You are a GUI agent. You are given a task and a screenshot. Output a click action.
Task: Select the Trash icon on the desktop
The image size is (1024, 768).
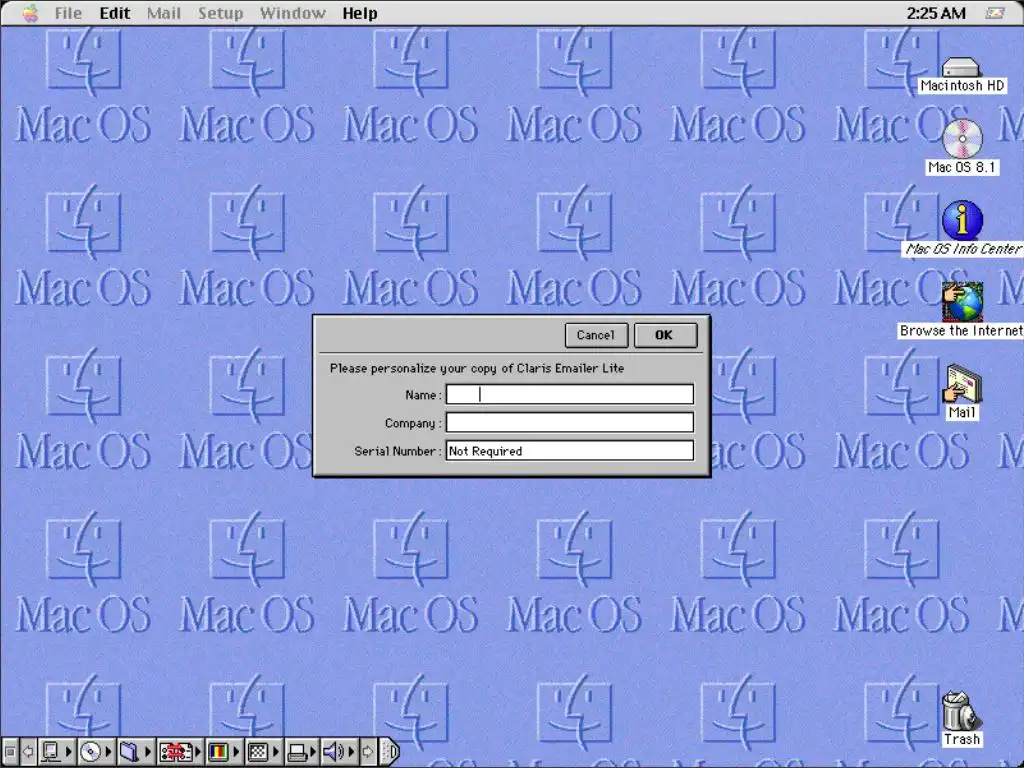click(961, 711)
